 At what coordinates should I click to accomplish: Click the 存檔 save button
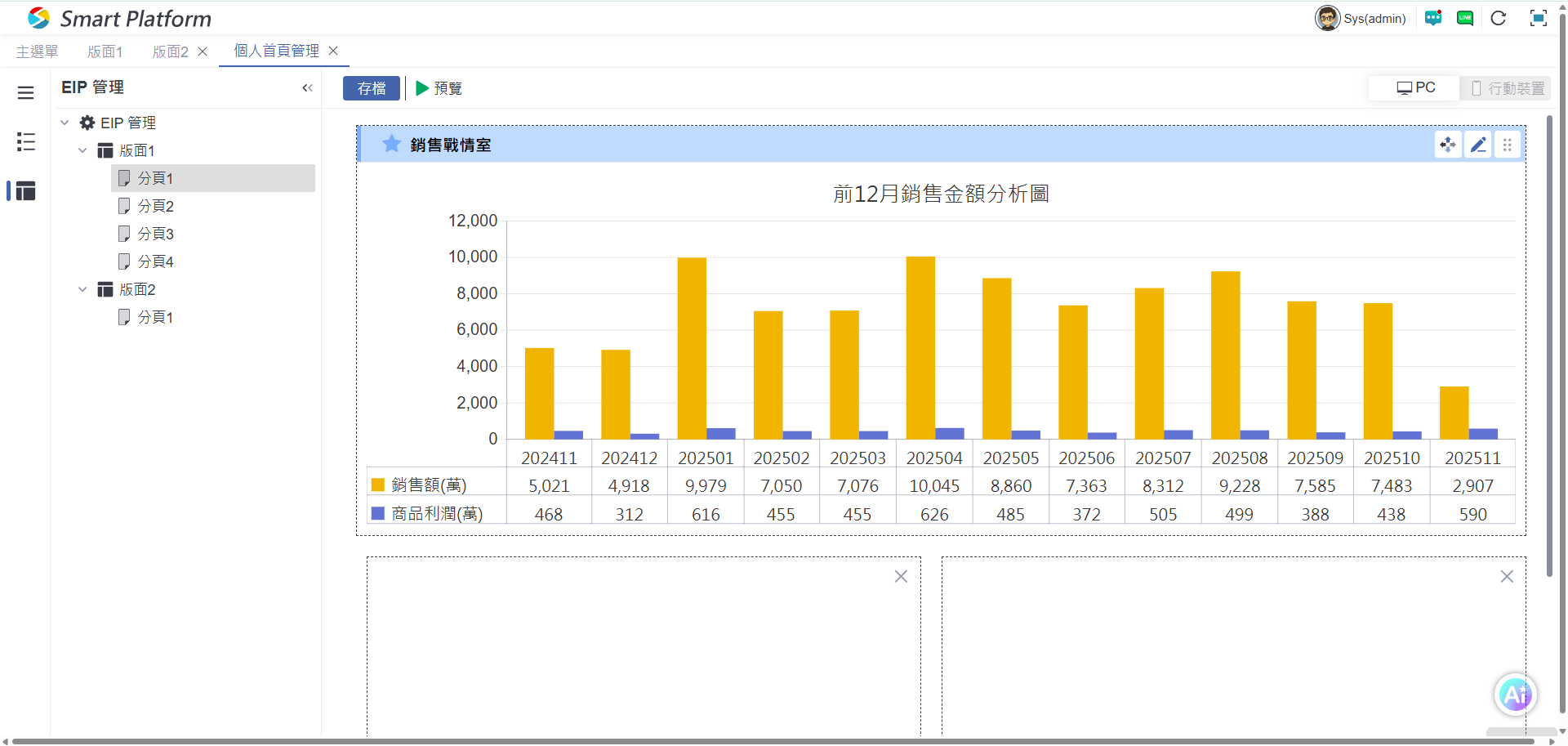pyautogui.click(x=372, y=88)
